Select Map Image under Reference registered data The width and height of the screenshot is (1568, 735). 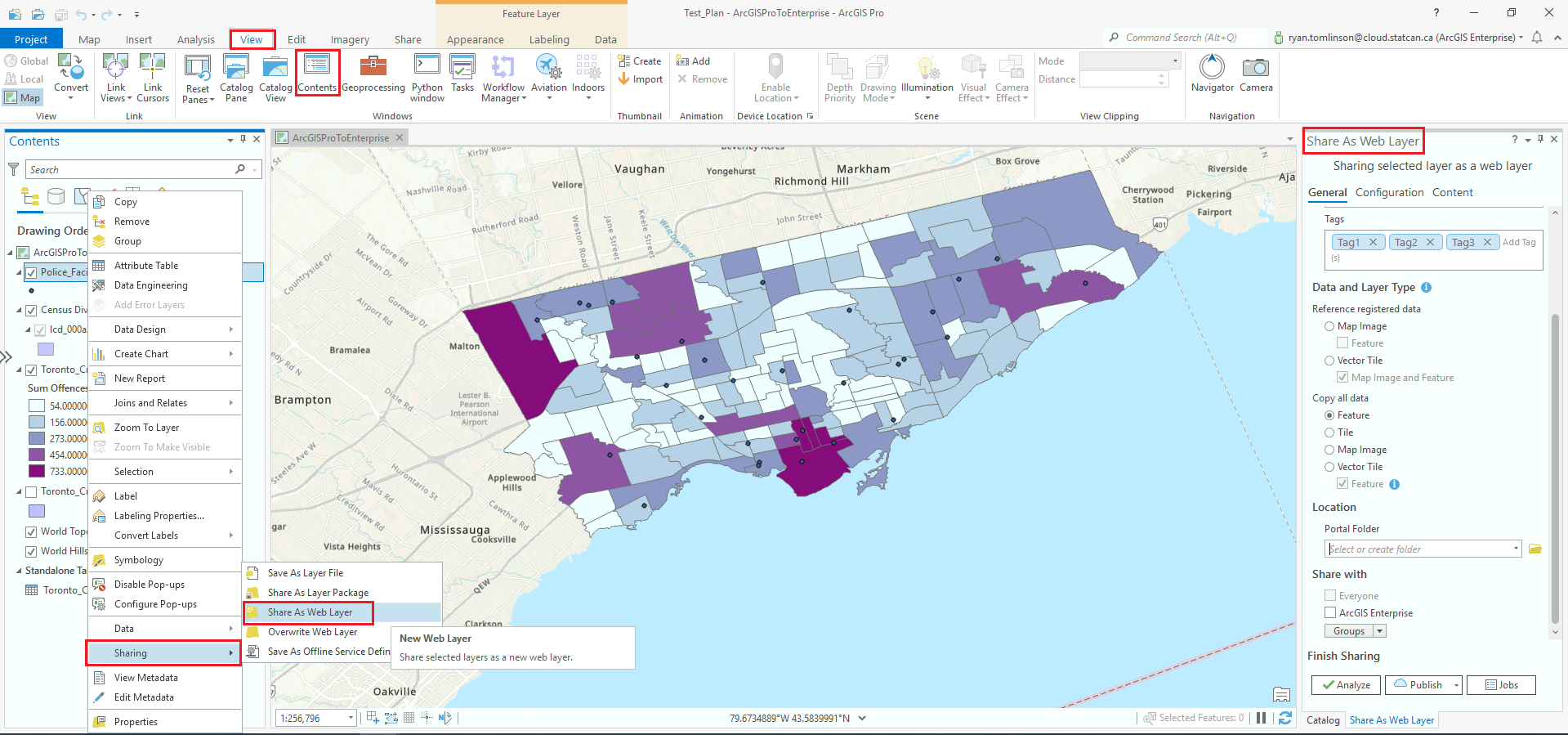coord(1329,326)
